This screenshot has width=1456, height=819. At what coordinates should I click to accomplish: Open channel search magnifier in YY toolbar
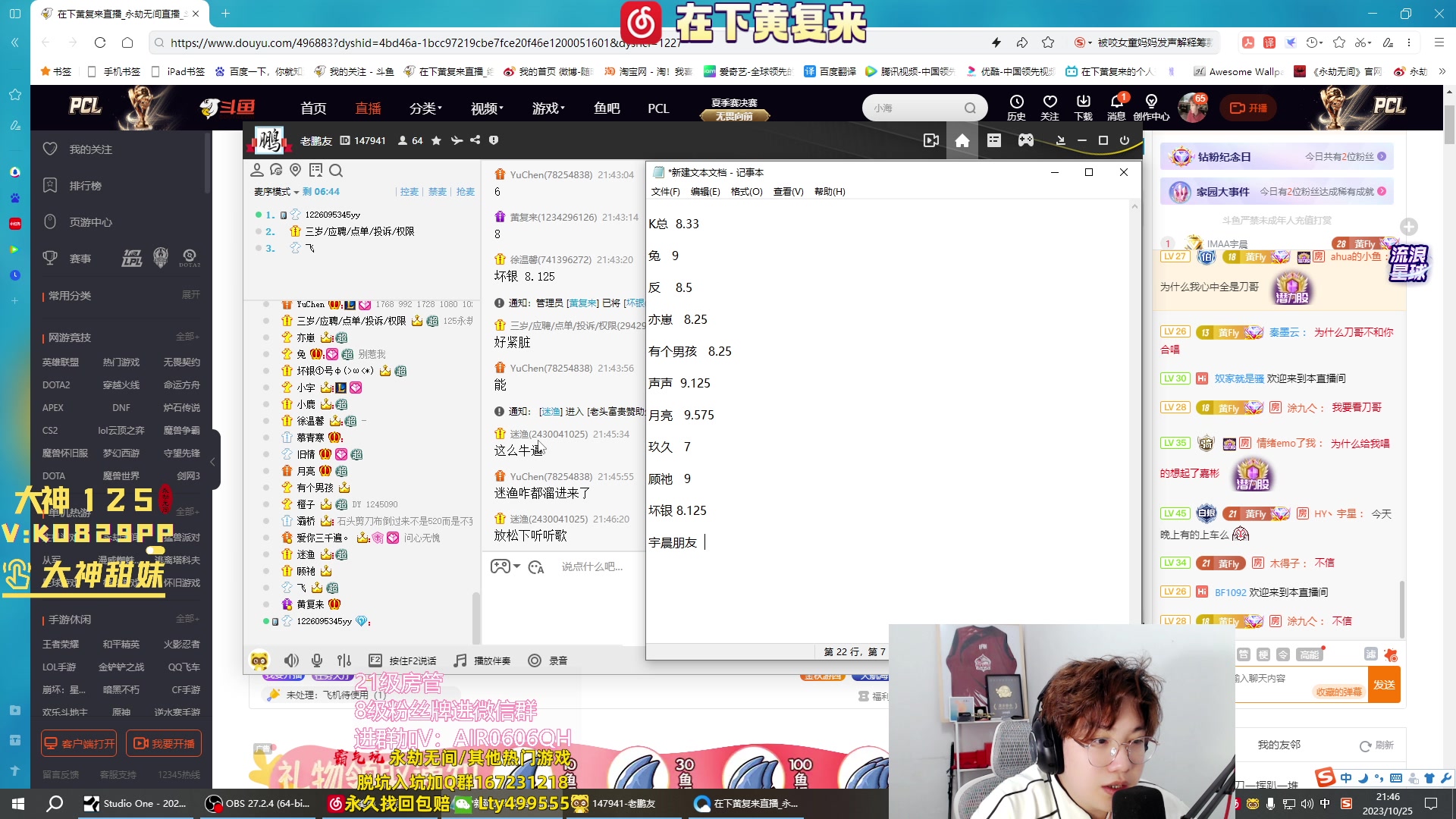pos(336,171)
